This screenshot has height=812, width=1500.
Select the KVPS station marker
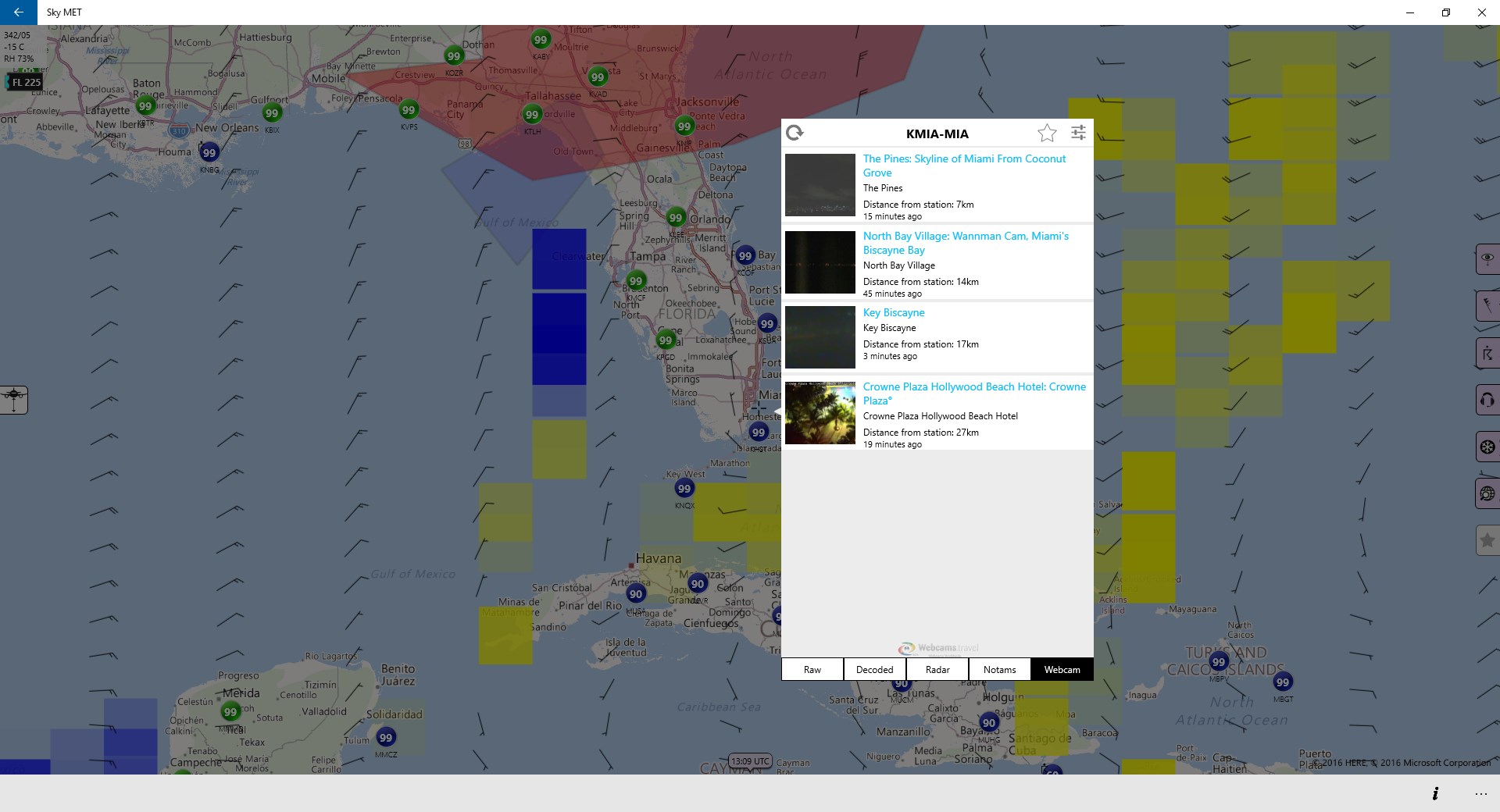coord(409,110)
